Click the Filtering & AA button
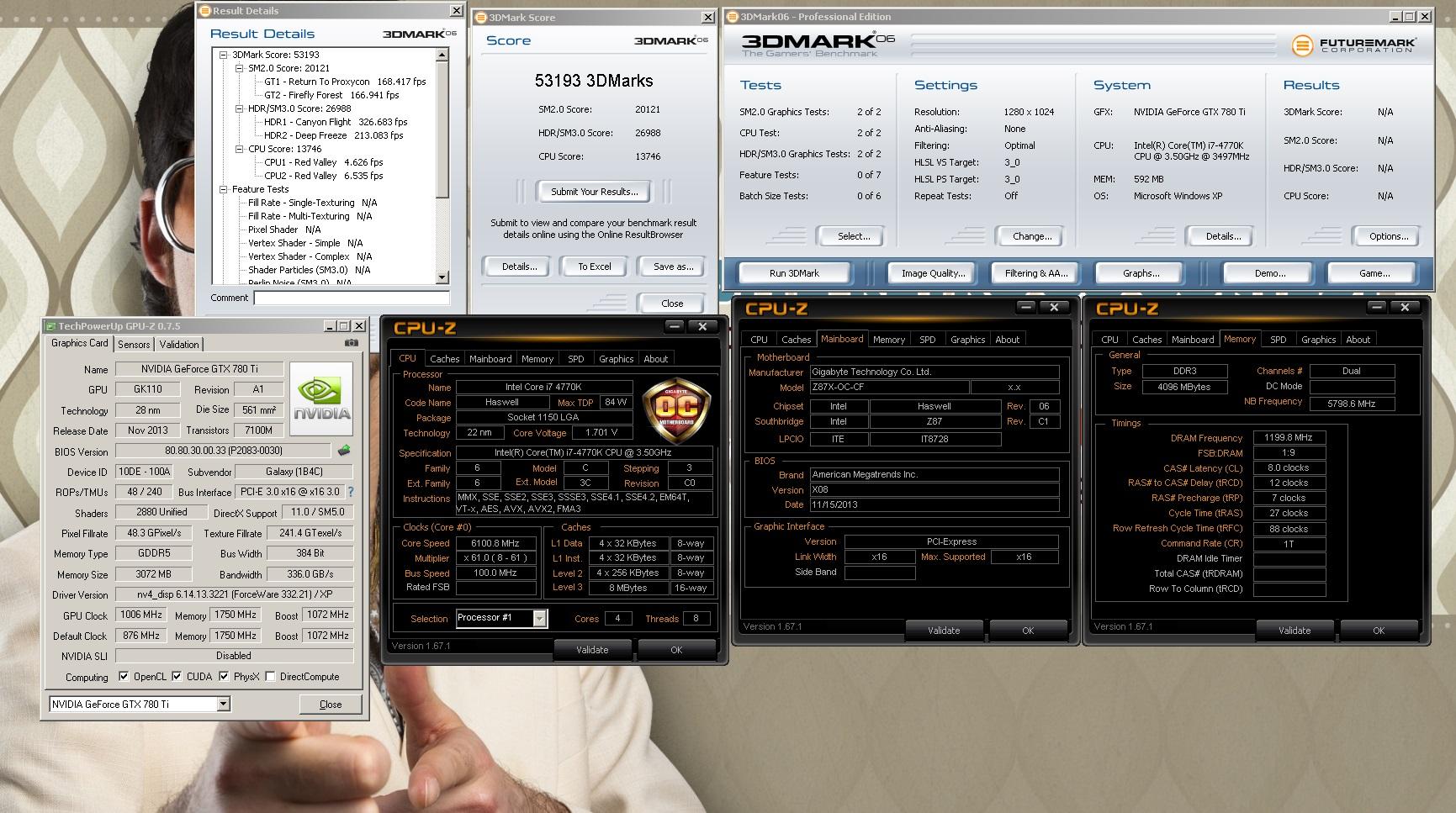The image size is (1456, 813). pos(1036,273)
